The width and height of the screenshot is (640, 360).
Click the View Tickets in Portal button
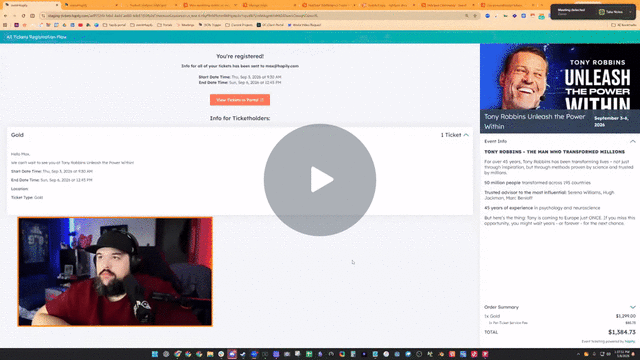(x=240, y=100)
